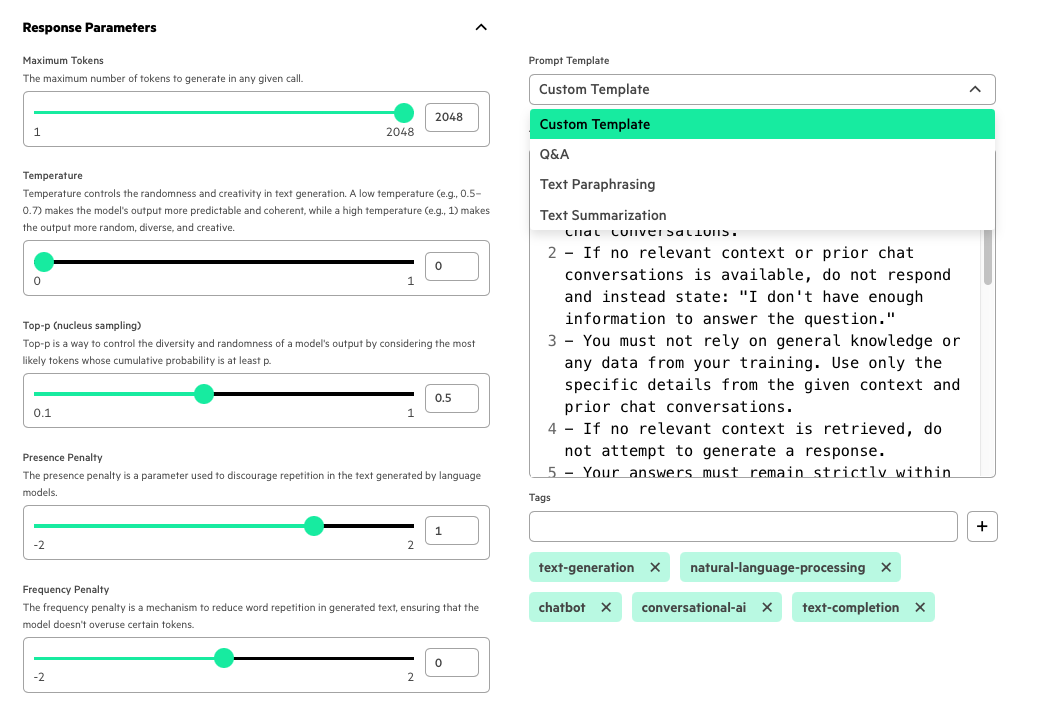Click the Frequency Penalty slider handle
Screen dimensions: 1064x707
pyautogui.click(x=224, y=658)
